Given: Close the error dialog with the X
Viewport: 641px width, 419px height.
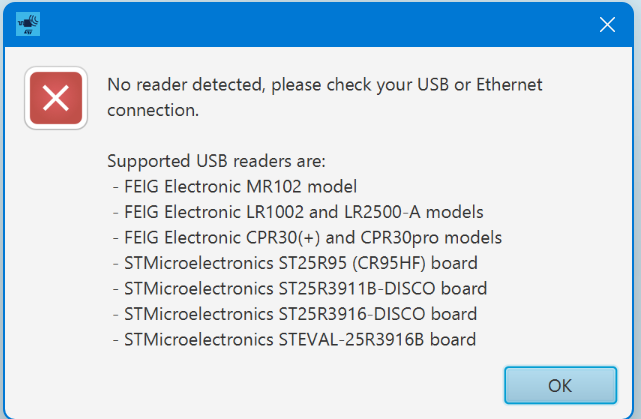Looking at the screenshot, I should click(x=607, y=25).
